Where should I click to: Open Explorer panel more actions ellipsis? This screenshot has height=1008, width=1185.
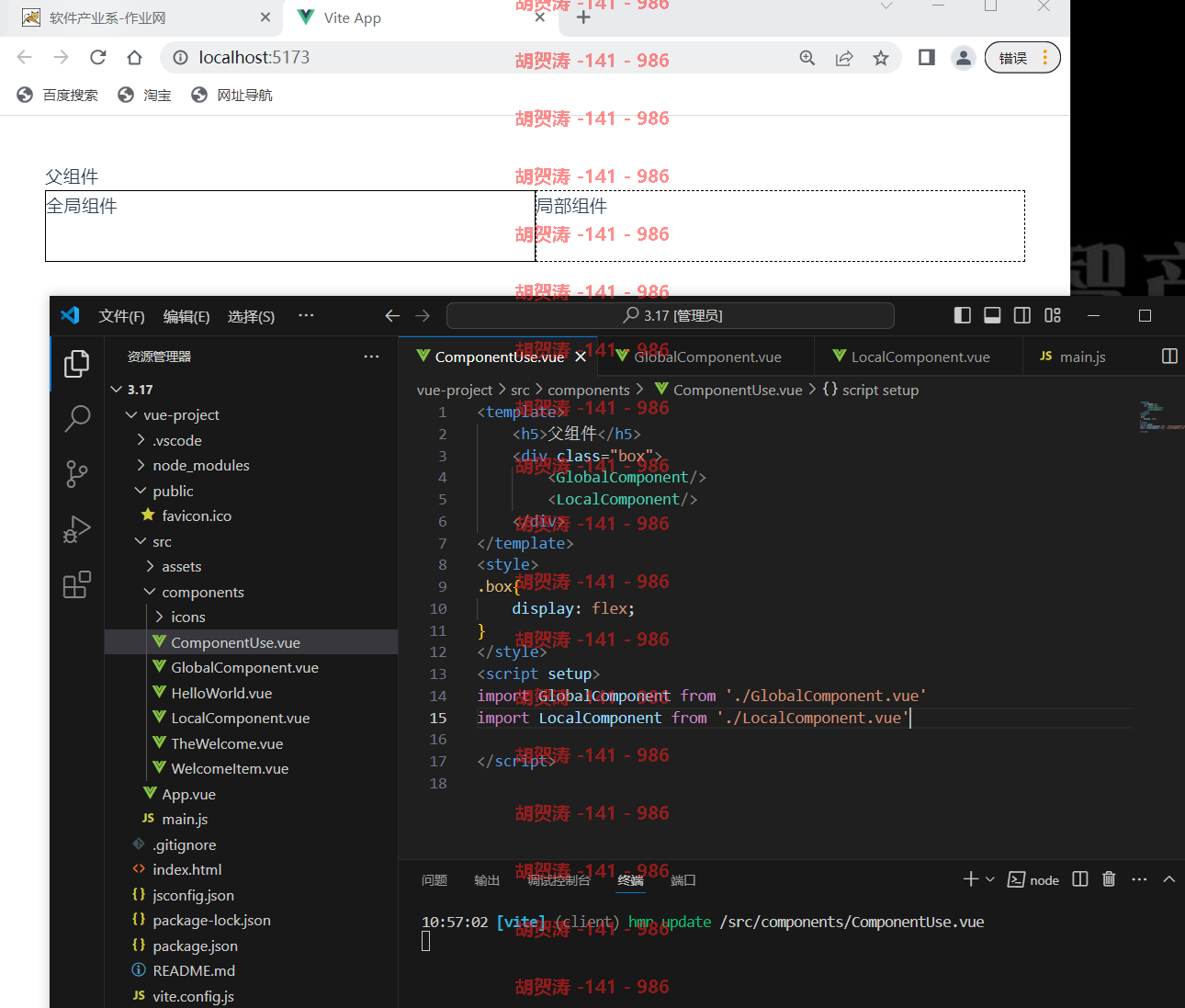[371, 357]
